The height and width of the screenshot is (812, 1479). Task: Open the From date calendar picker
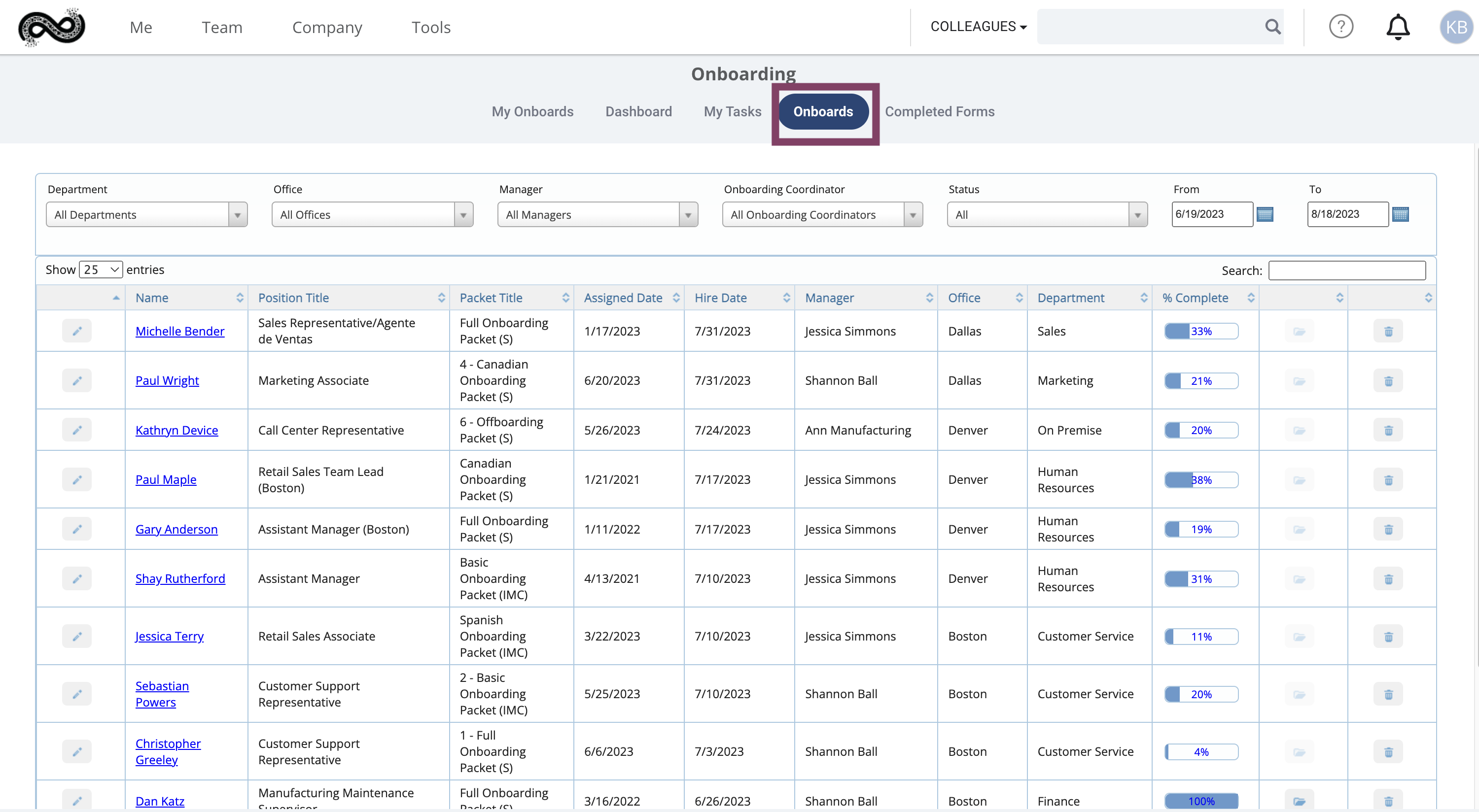(x=1265, y=214)
